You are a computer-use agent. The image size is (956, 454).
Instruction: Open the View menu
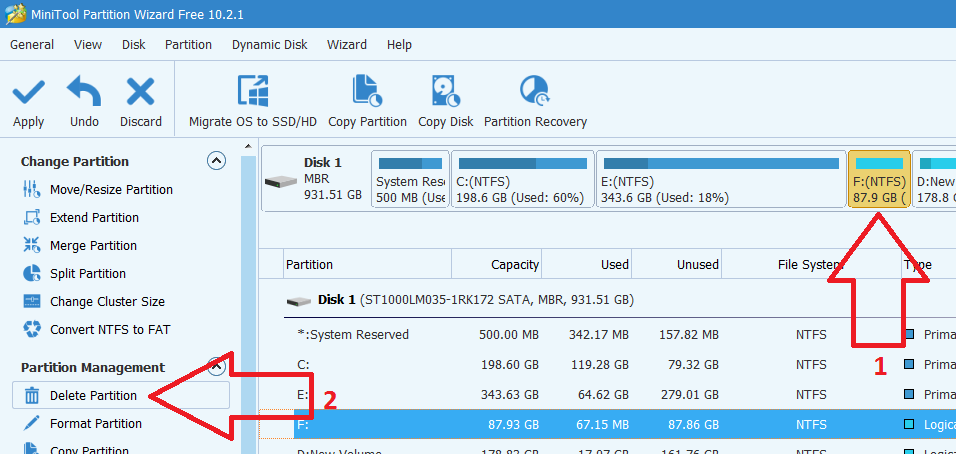[x=88, y=44]
